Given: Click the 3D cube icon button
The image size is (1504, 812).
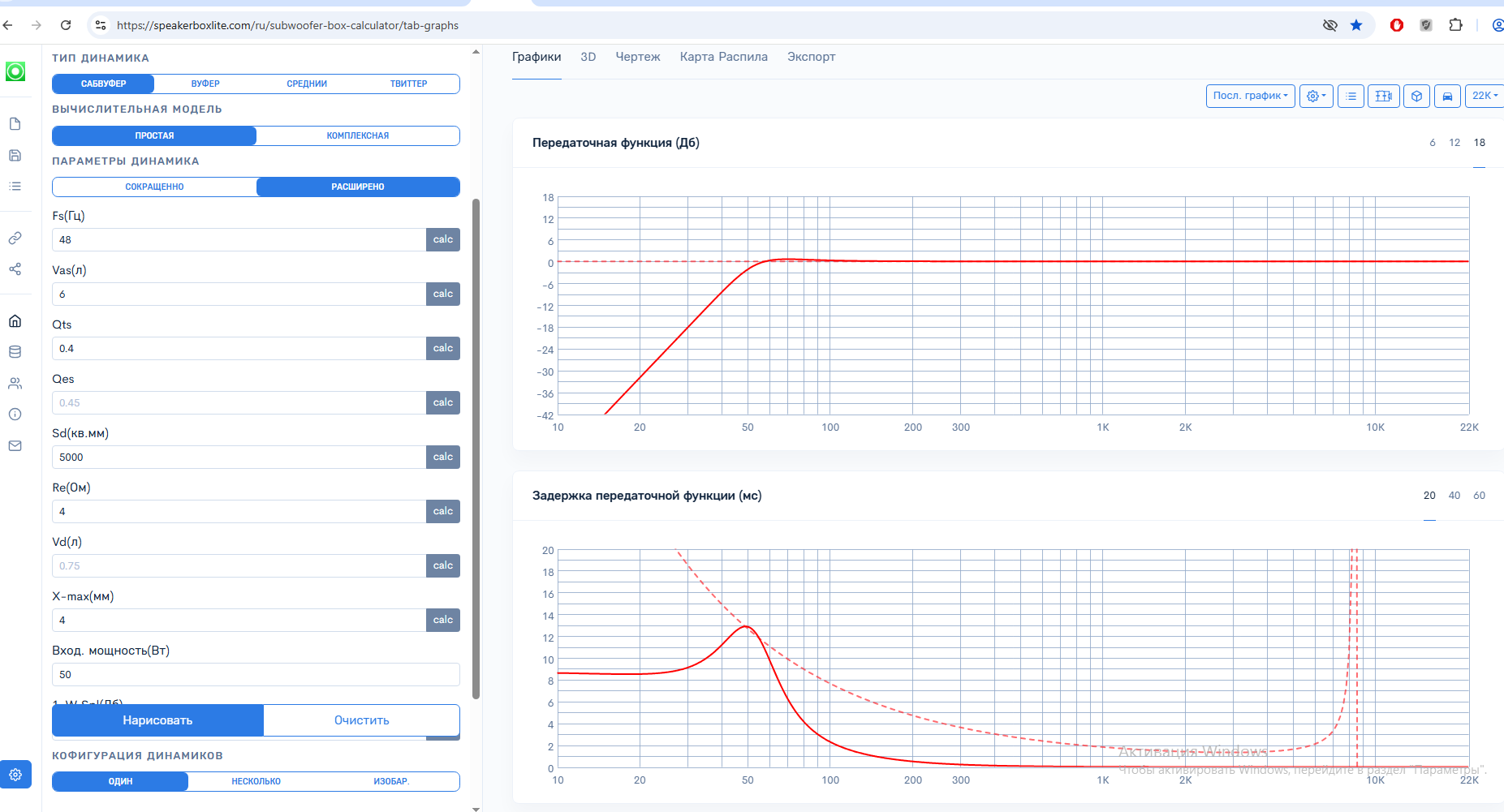Looking at the screenshot, I should pos(1416,96).
